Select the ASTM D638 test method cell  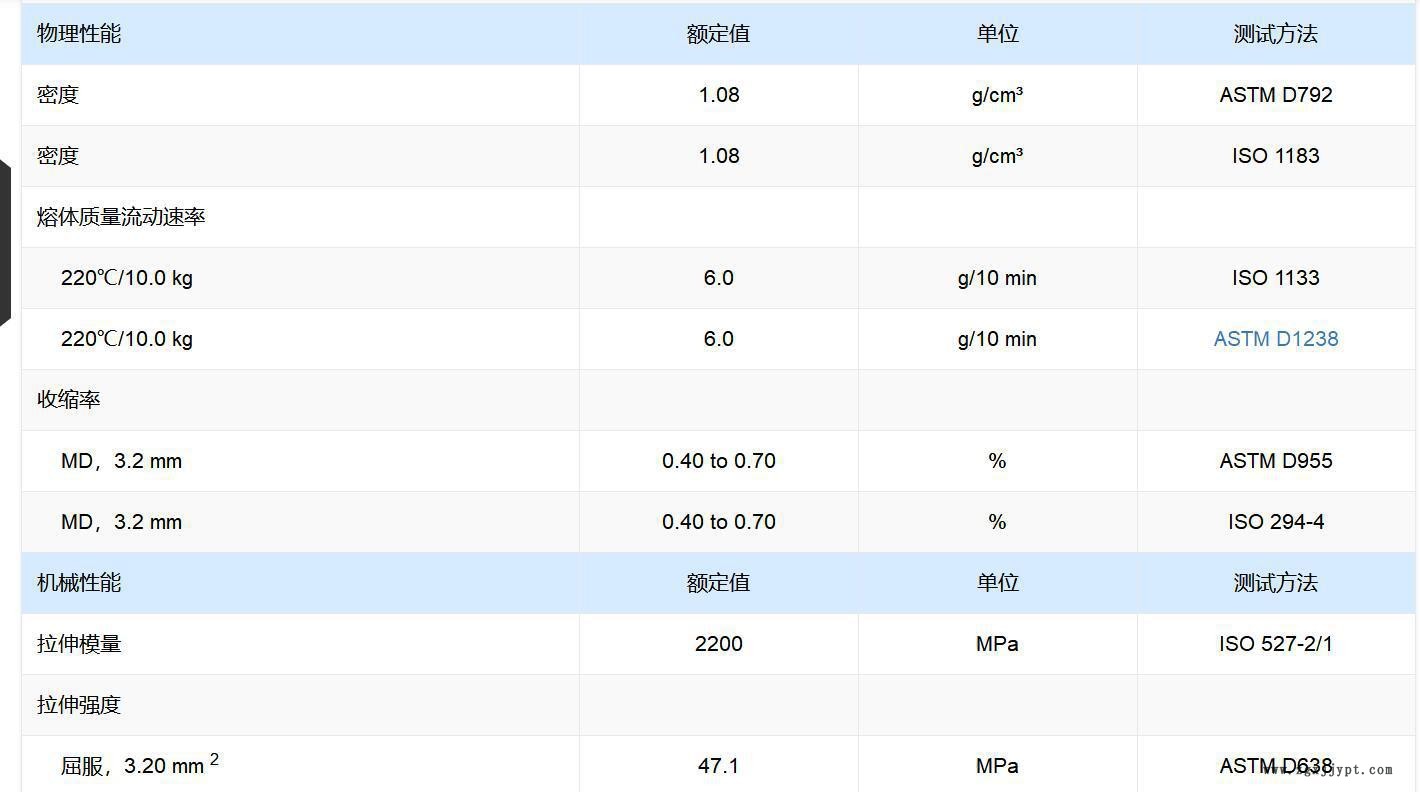1275,766
